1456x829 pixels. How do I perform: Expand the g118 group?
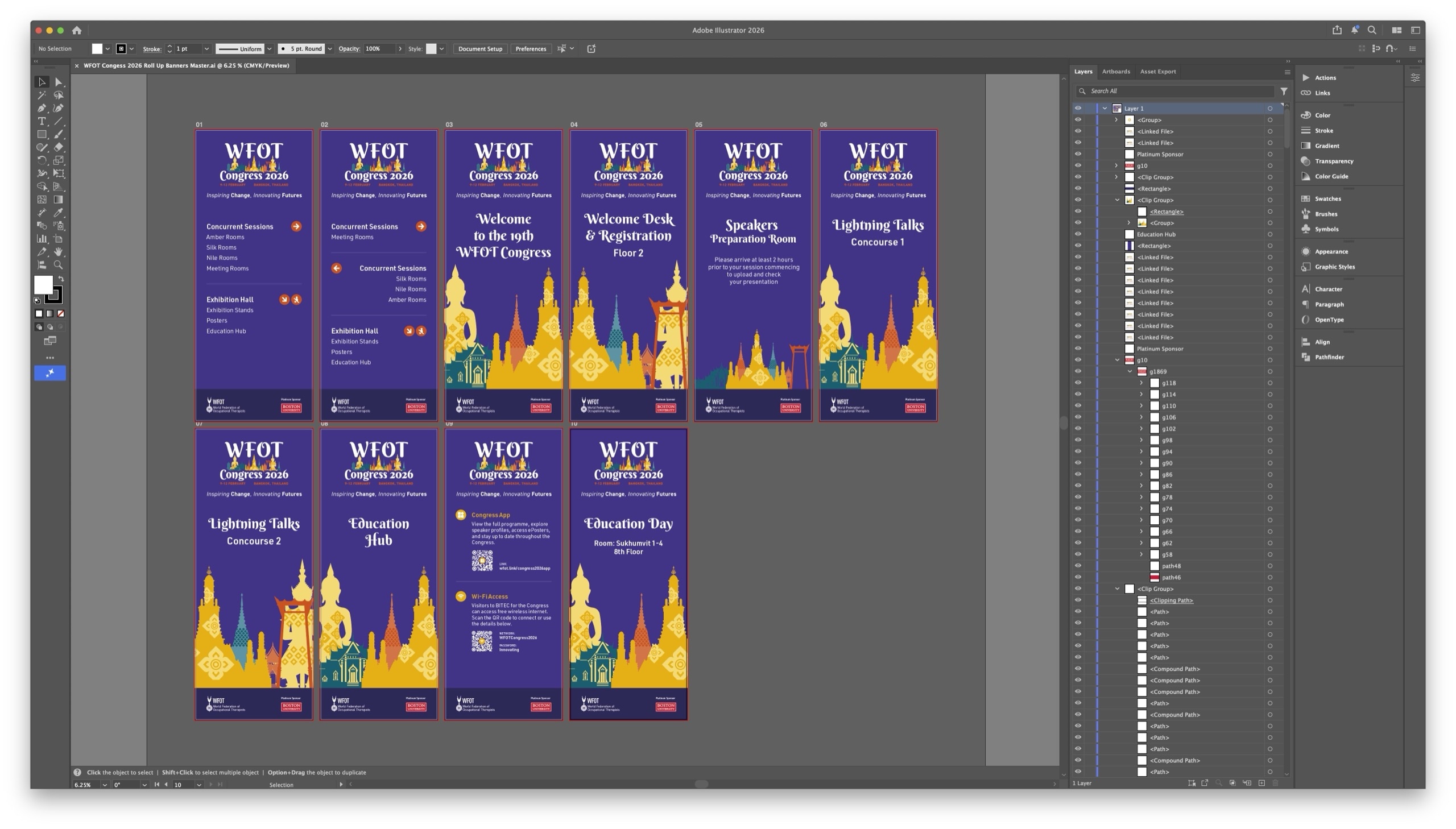click(x=1140, y=383)
